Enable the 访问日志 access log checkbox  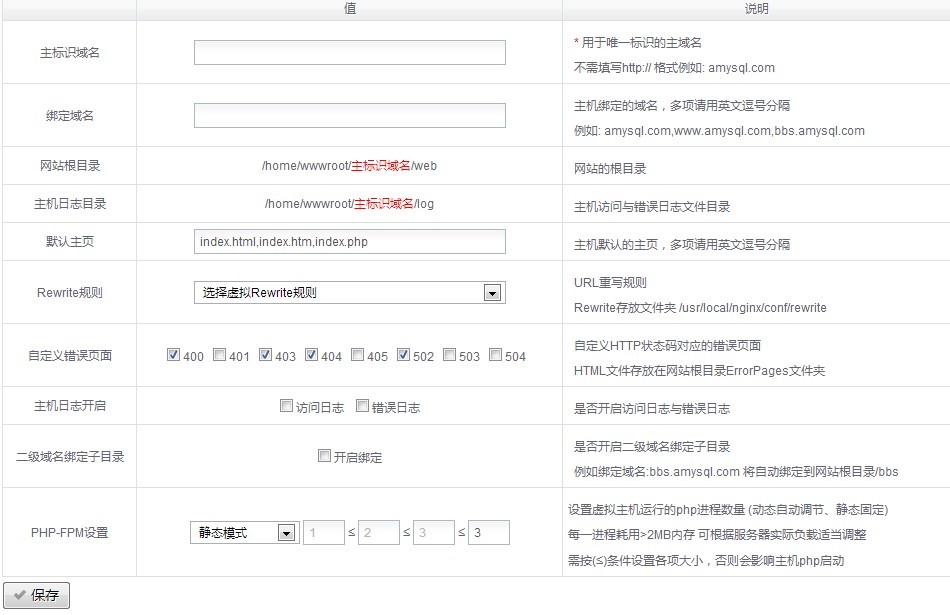287,406
